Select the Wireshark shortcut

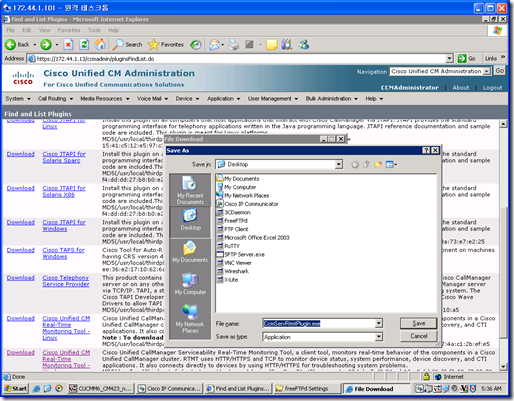click(x=233, y=271)
